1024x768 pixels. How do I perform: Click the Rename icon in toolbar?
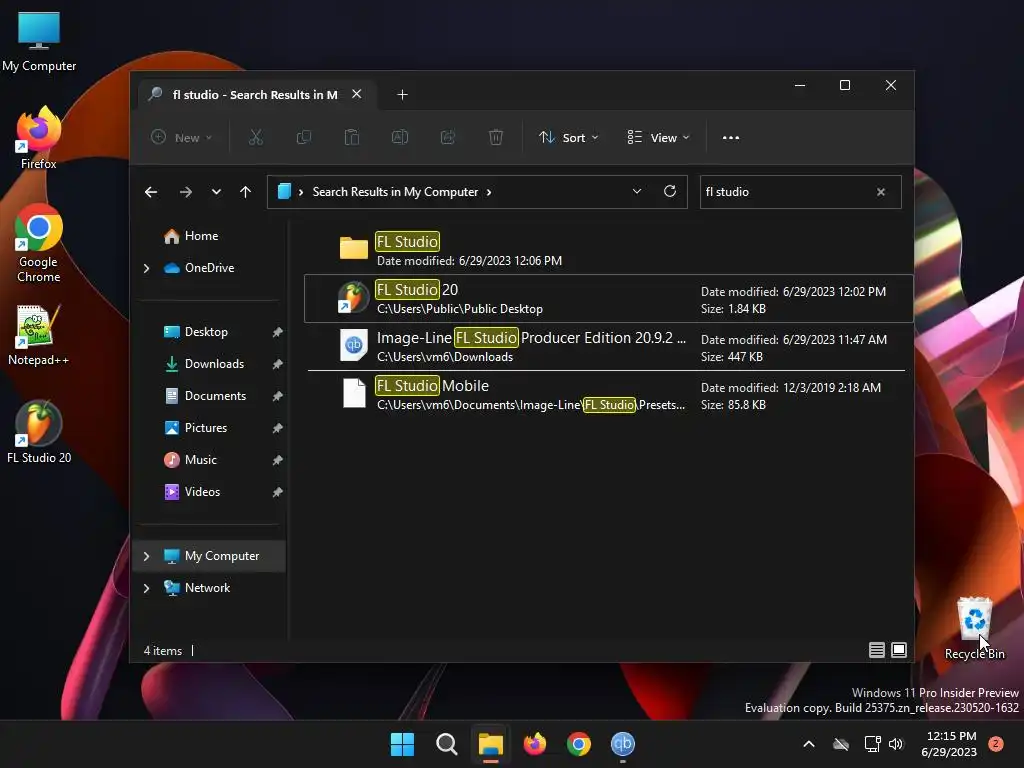pyautogui.click(x=400, y=137)
